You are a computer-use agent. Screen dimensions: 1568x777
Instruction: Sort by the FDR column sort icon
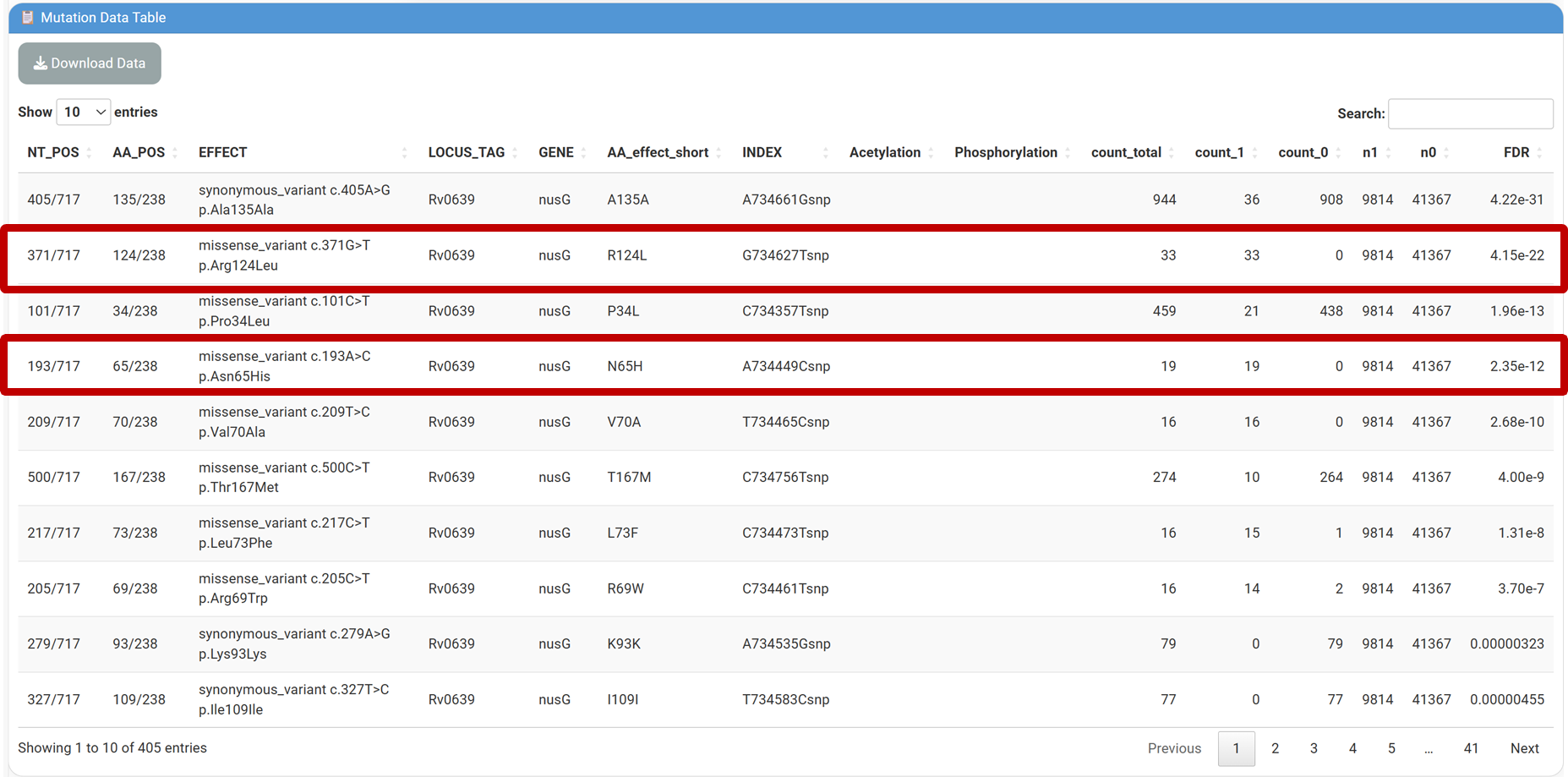tap(1539, 153)
